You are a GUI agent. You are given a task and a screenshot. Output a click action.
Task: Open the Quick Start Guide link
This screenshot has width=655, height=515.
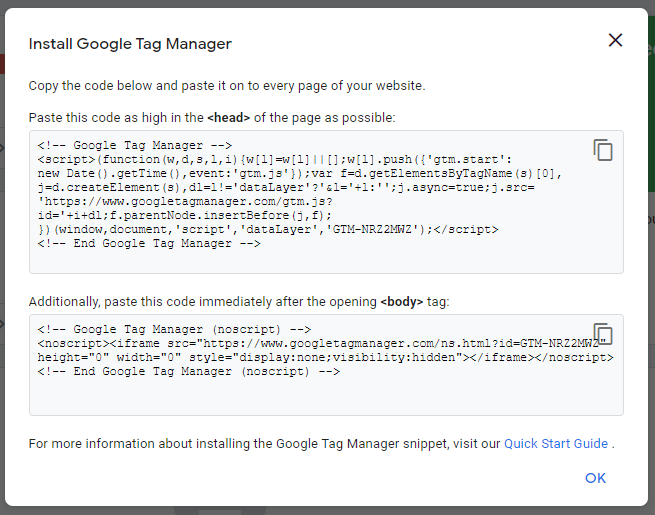[x=556, y=443]
